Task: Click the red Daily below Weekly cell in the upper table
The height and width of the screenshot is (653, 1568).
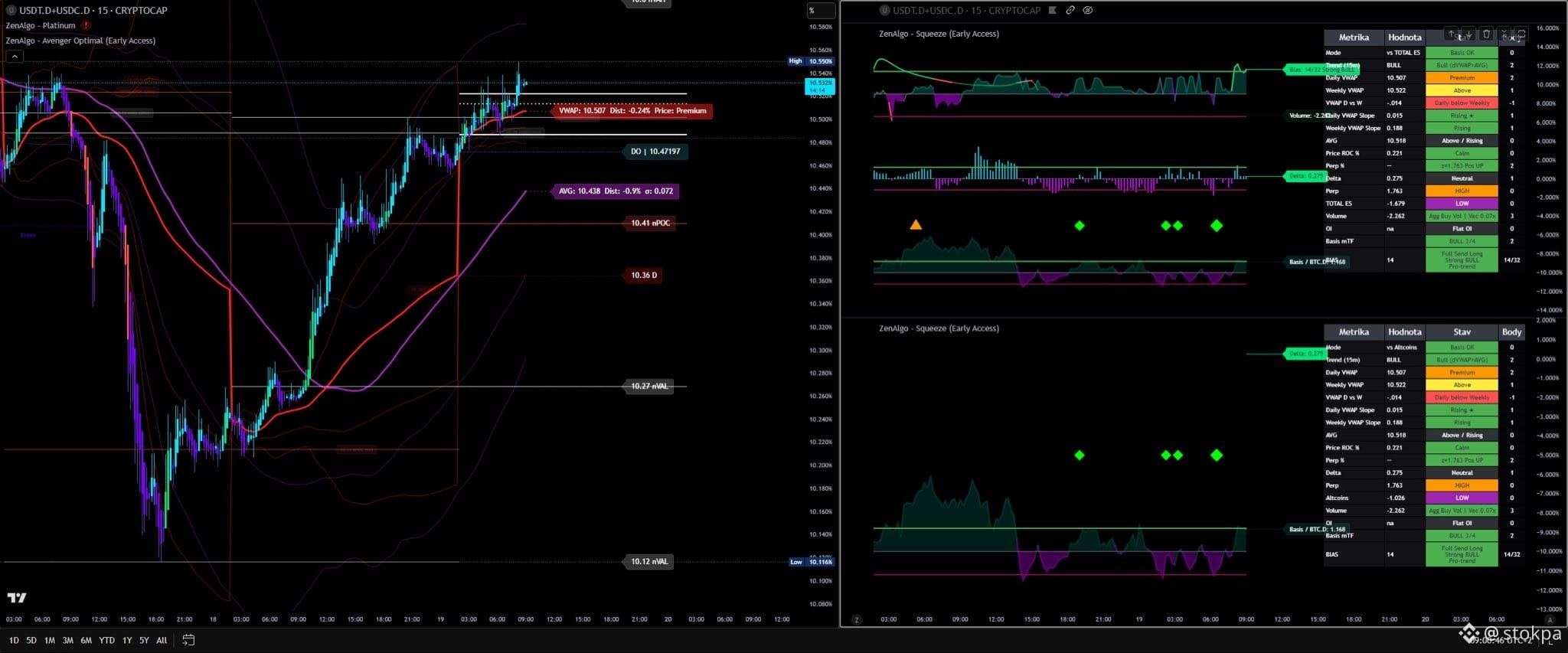Action: 1462,103
